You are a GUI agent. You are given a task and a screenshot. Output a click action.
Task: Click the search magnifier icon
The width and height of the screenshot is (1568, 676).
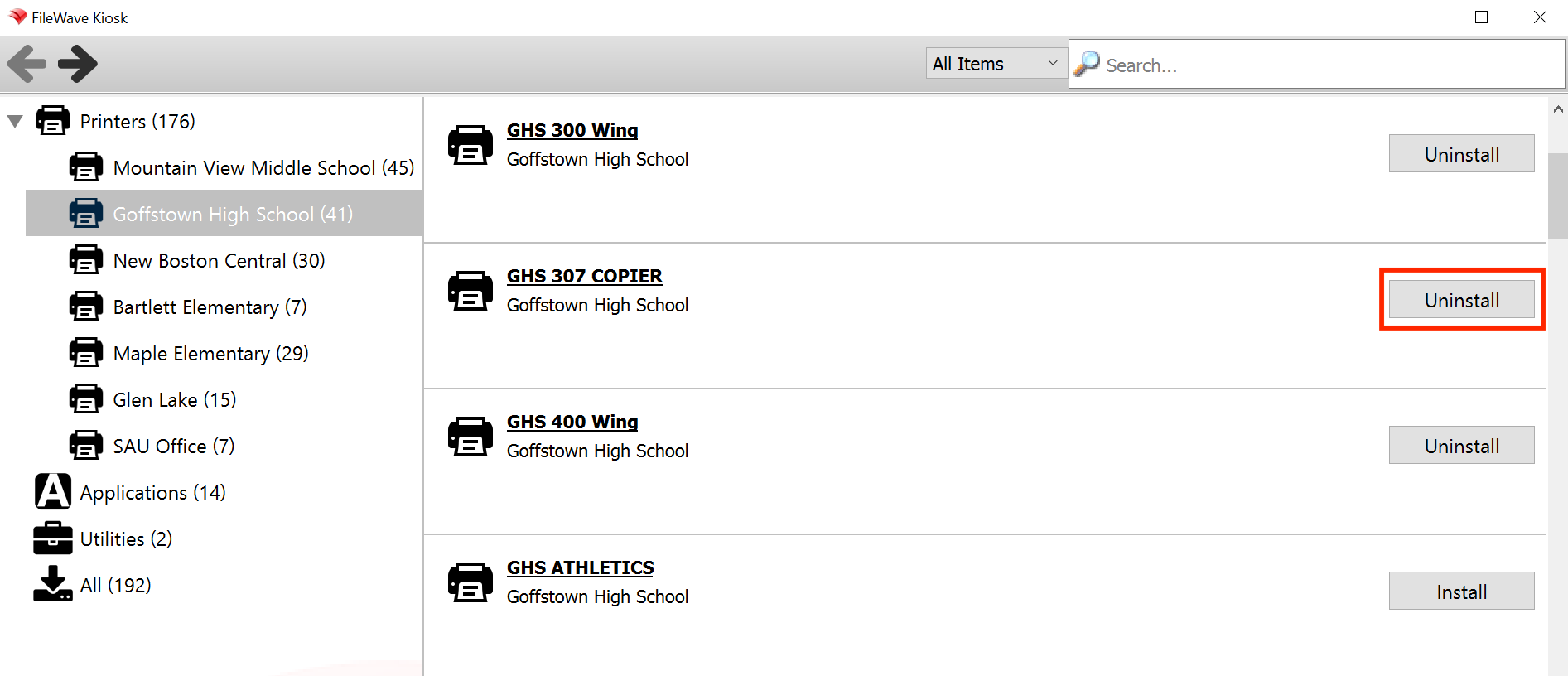click(x=1087, y=64)
